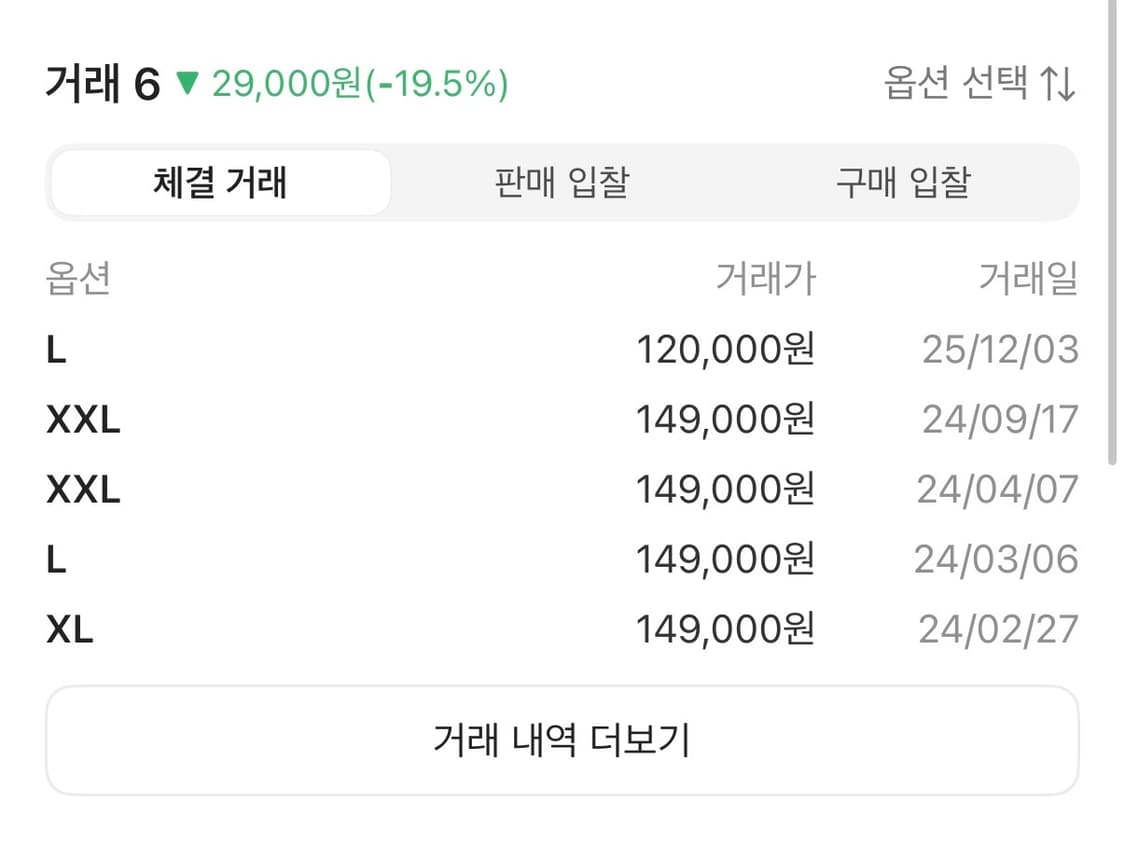Viewport: 1125px width, 841px height.
Task: Select the L row dated 24/03/06
Action: pyautogui.click(x=562, y=559)
